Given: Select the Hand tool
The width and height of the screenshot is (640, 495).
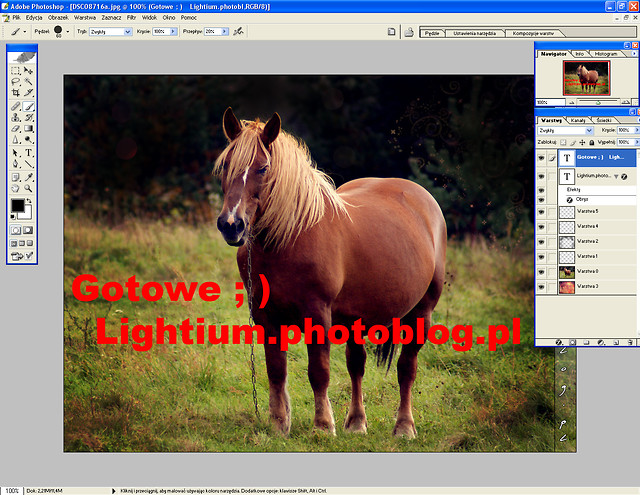Looking at the screenshot, I should click(x=16, y=188).
